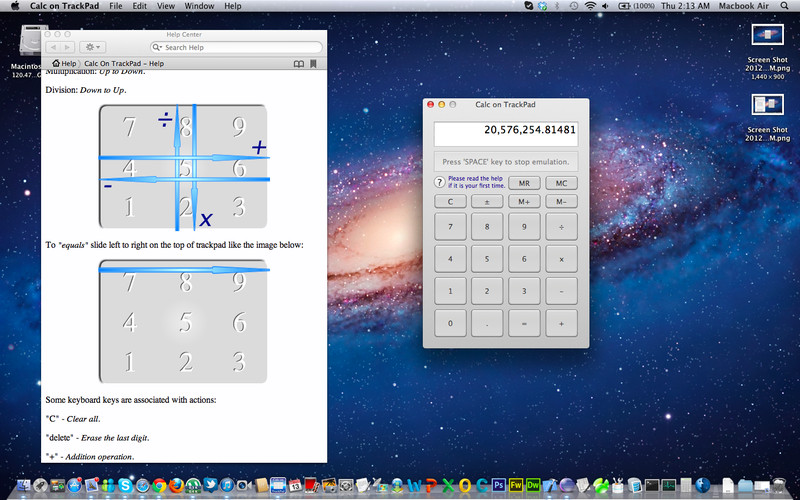Click the Wi-Fi status icon
Screen dimensions: 800x500
(590, 6)
